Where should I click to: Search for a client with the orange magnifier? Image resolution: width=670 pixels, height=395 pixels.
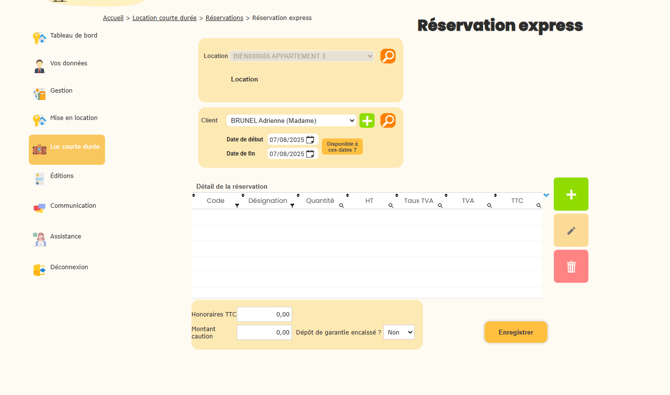point(388,121)
